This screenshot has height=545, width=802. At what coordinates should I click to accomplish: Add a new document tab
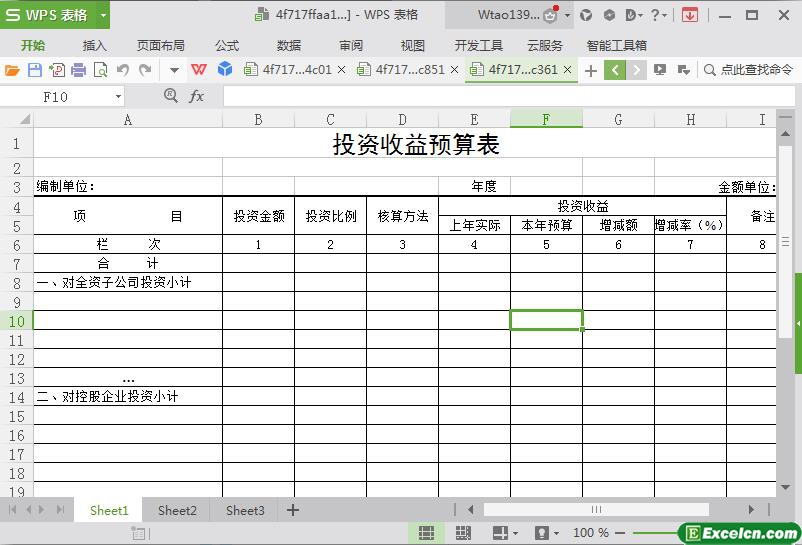pyautogui.click(x=591, y=71)
